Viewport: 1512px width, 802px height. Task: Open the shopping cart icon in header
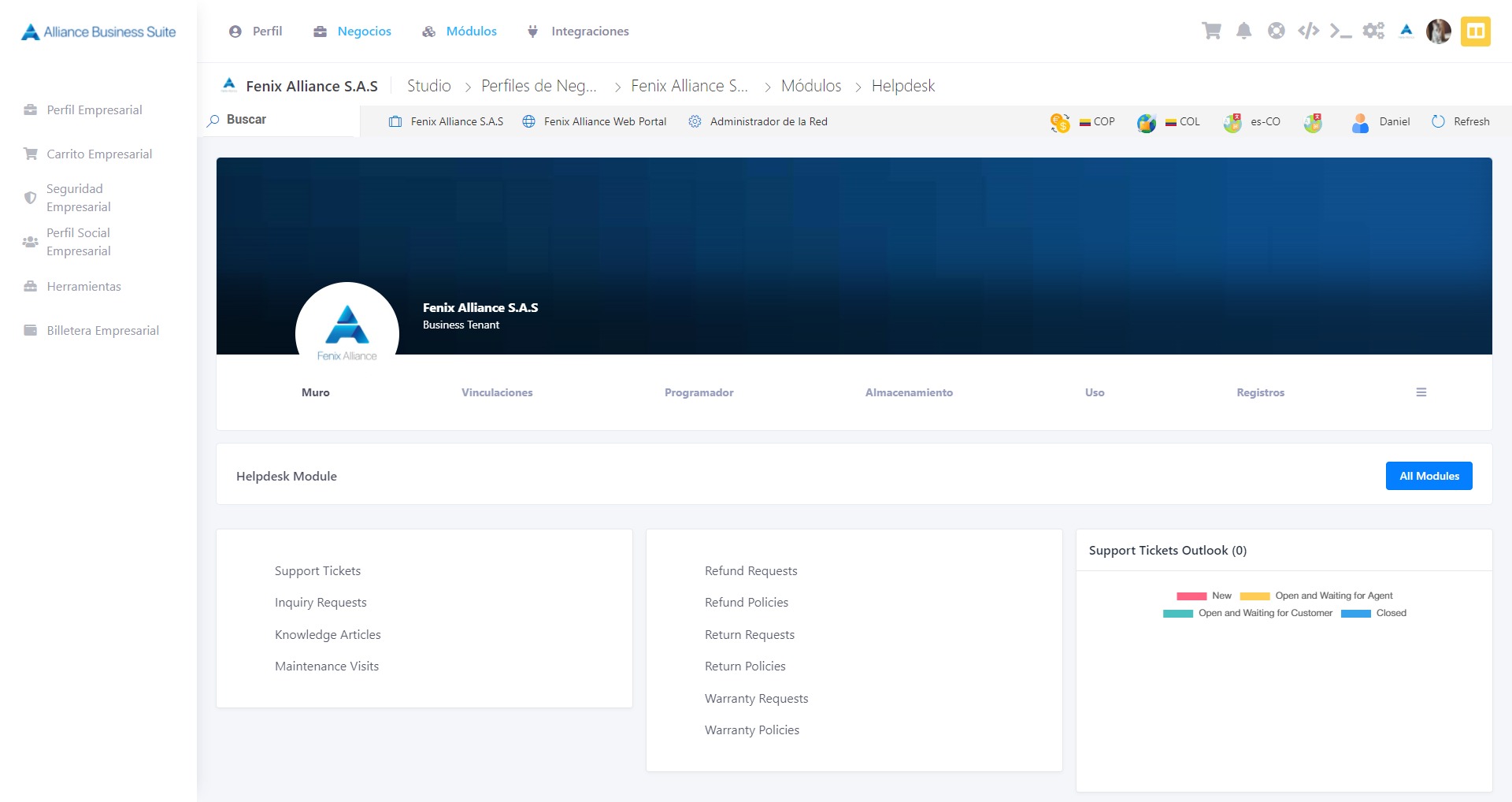click(x=1211, y=31)
